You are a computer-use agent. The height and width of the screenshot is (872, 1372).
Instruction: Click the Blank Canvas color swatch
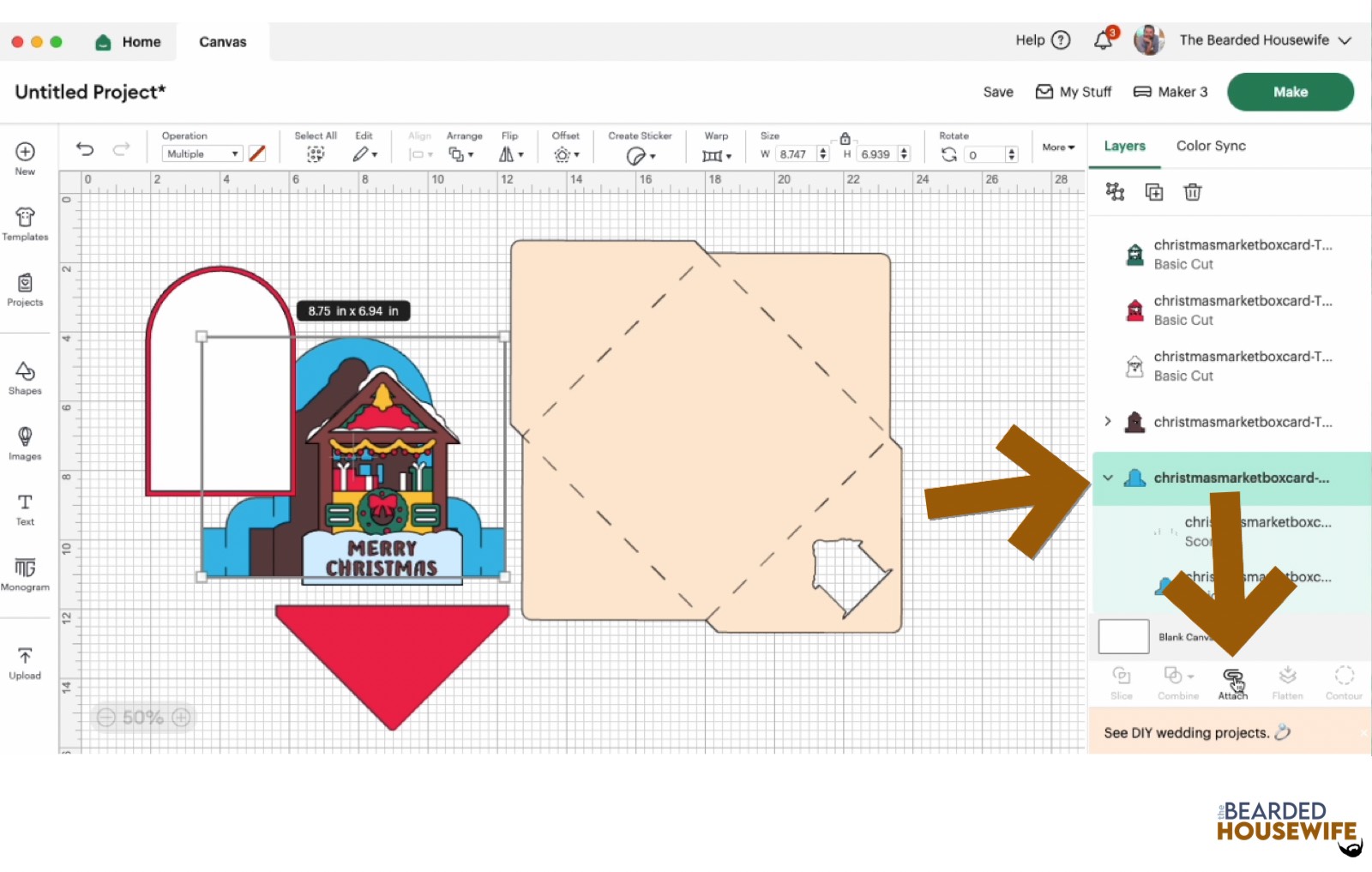1123,636
